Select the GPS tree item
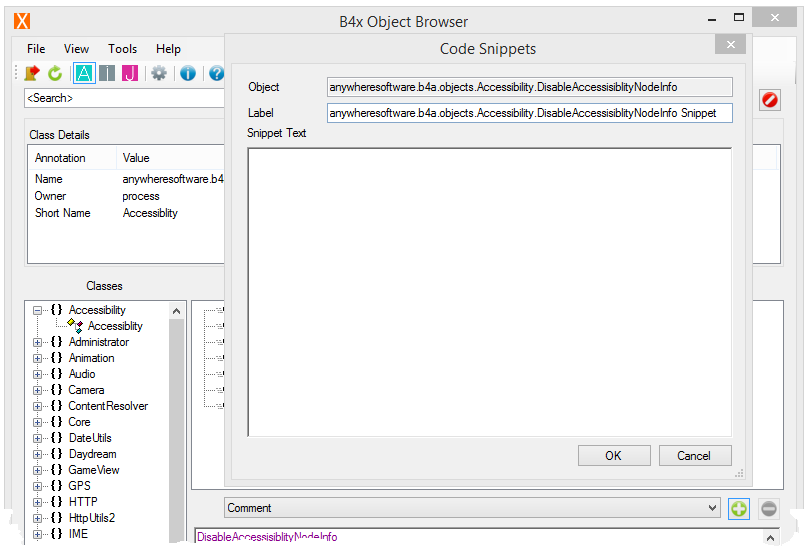807x549 pixels. tap(79, 486)
